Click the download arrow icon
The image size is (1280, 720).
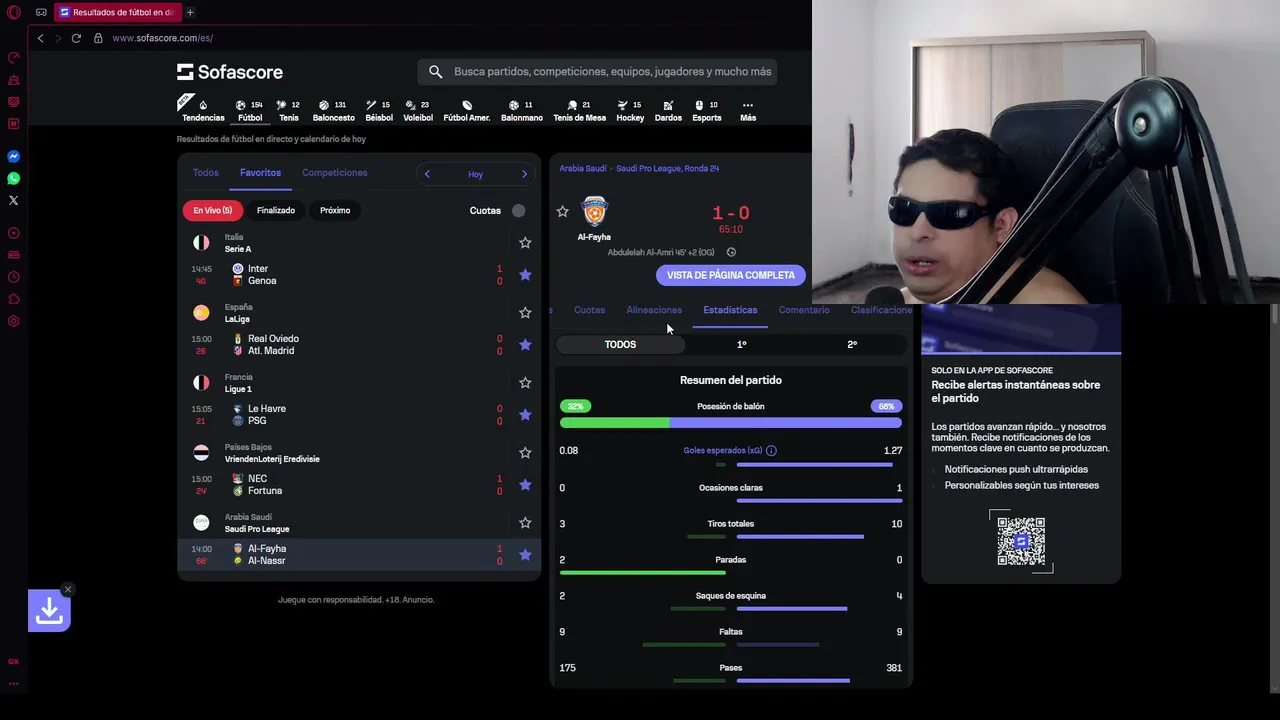49,610
